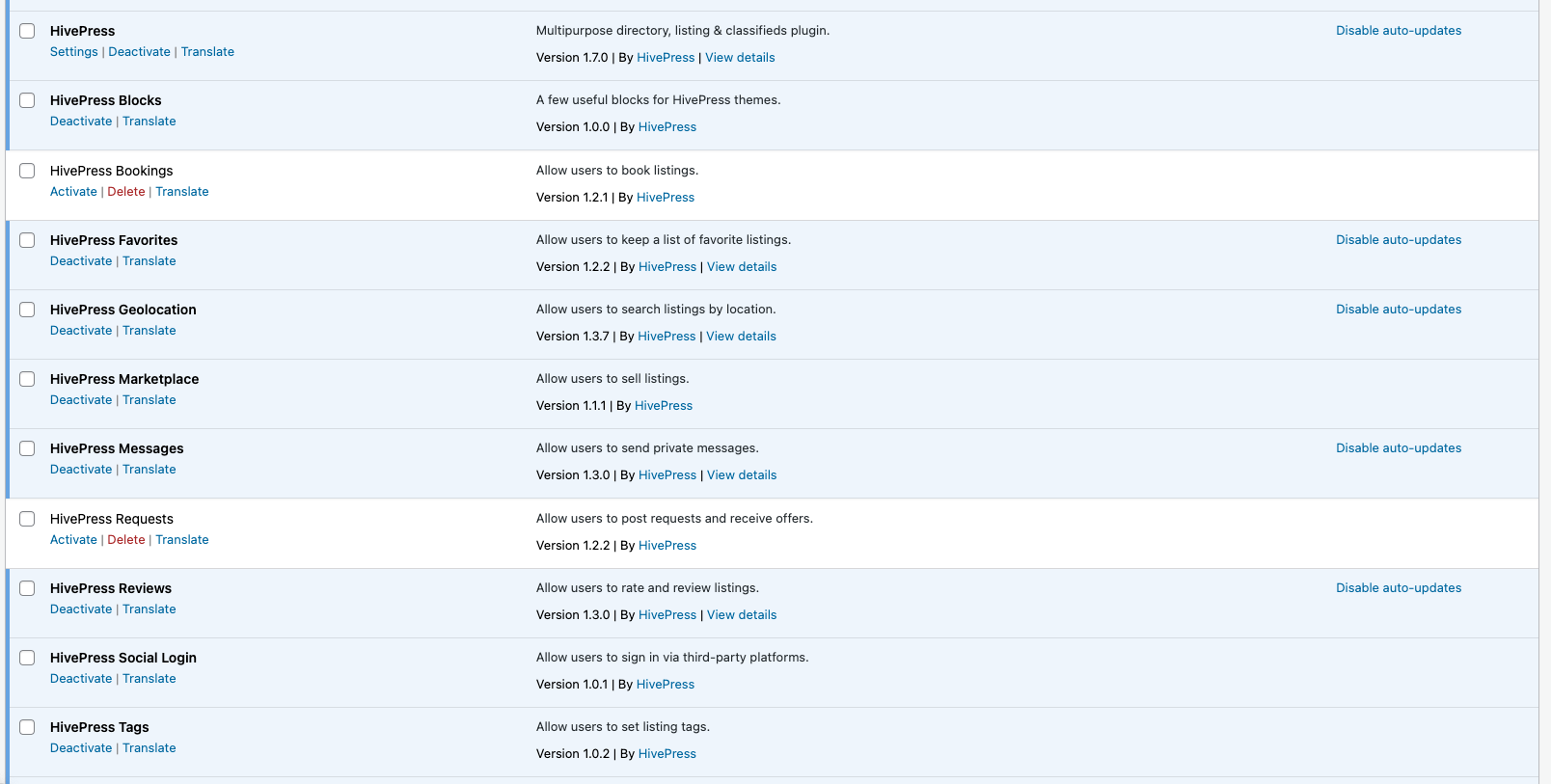This screenshot has width=1551, height=784.
Task: Open HivePress author link for Favorites
Action: pyautogui.click(x=667, y=267)
